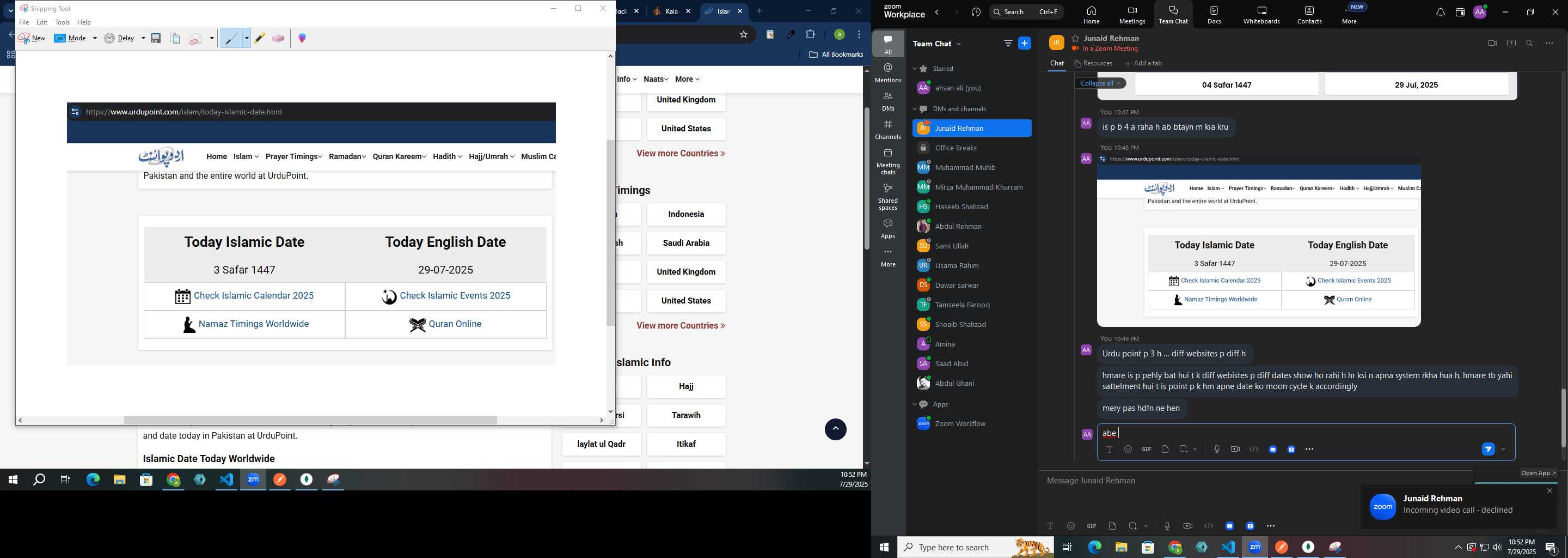Image resolution: width=1568 pixels, height=558 pixels.
Task: Insert emoji in edited message toolbar
Action: pos(1128,450)
